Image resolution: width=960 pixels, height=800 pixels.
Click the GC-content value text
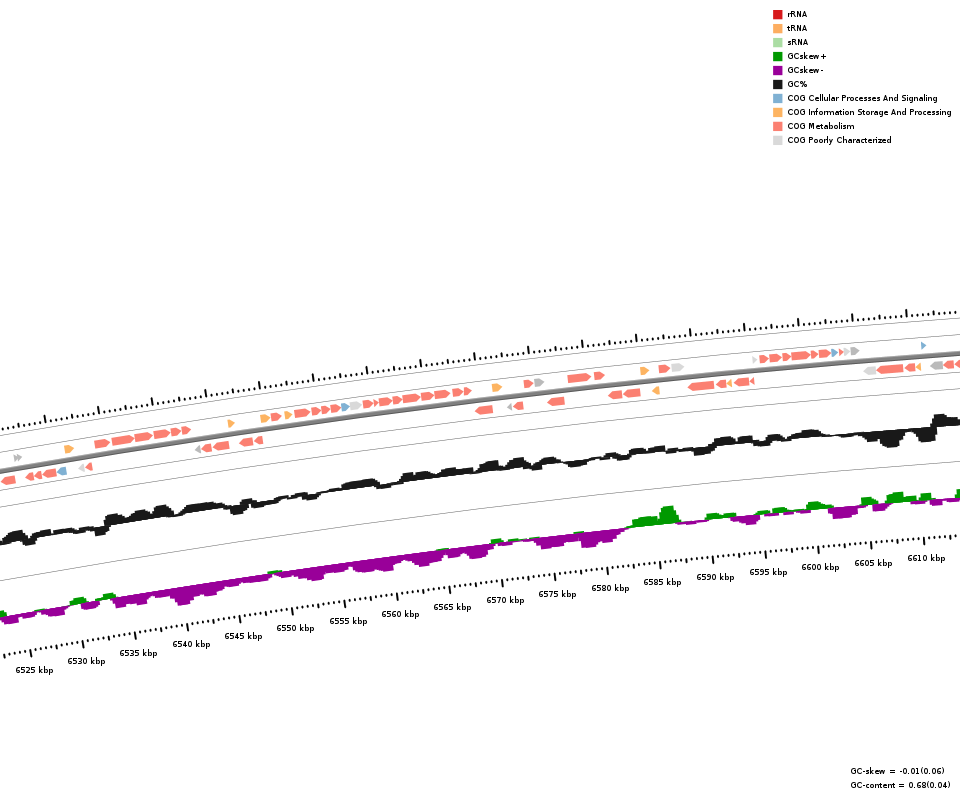click(x=900, y=786)
